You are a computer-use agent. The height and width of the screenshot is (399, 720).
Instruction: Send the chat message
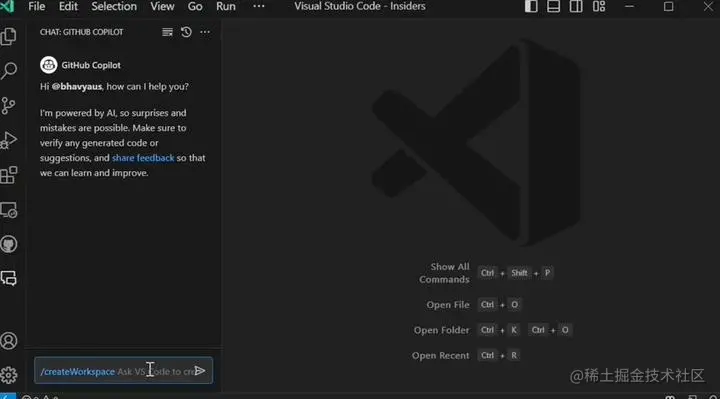point(199,371)
